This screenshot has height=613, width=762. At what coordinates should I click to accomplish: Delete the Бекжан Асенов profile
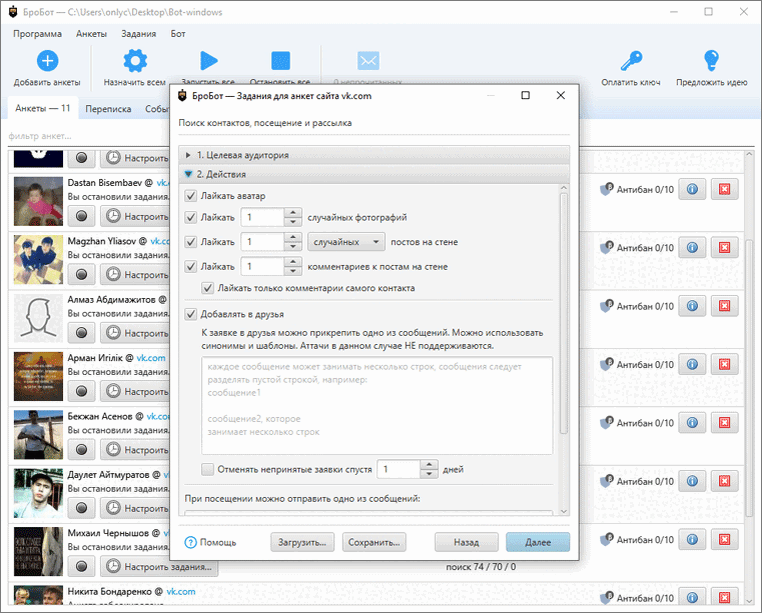point(724,422)
